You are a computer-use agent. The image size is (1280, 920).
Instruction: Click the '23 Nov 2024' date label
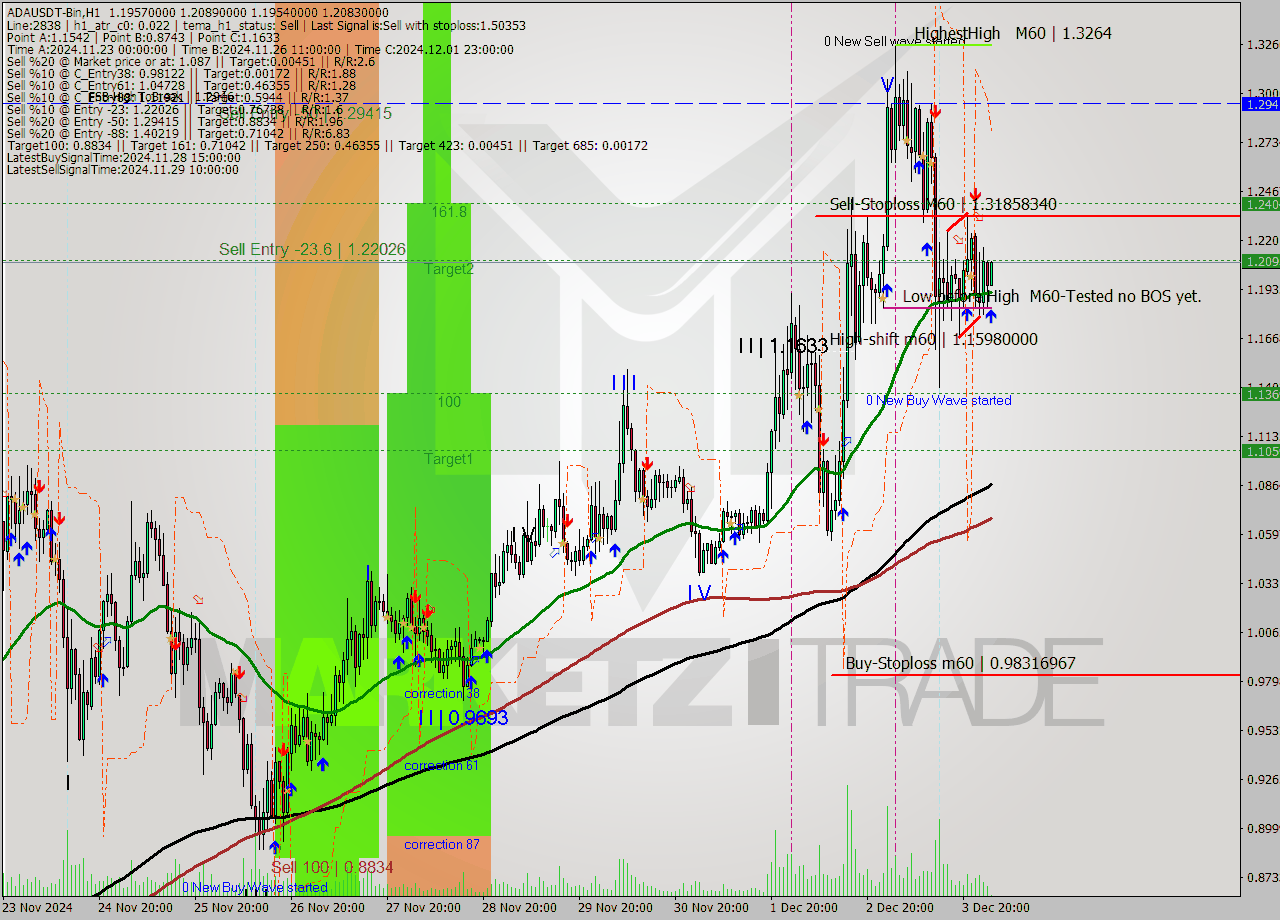point(37,908)
